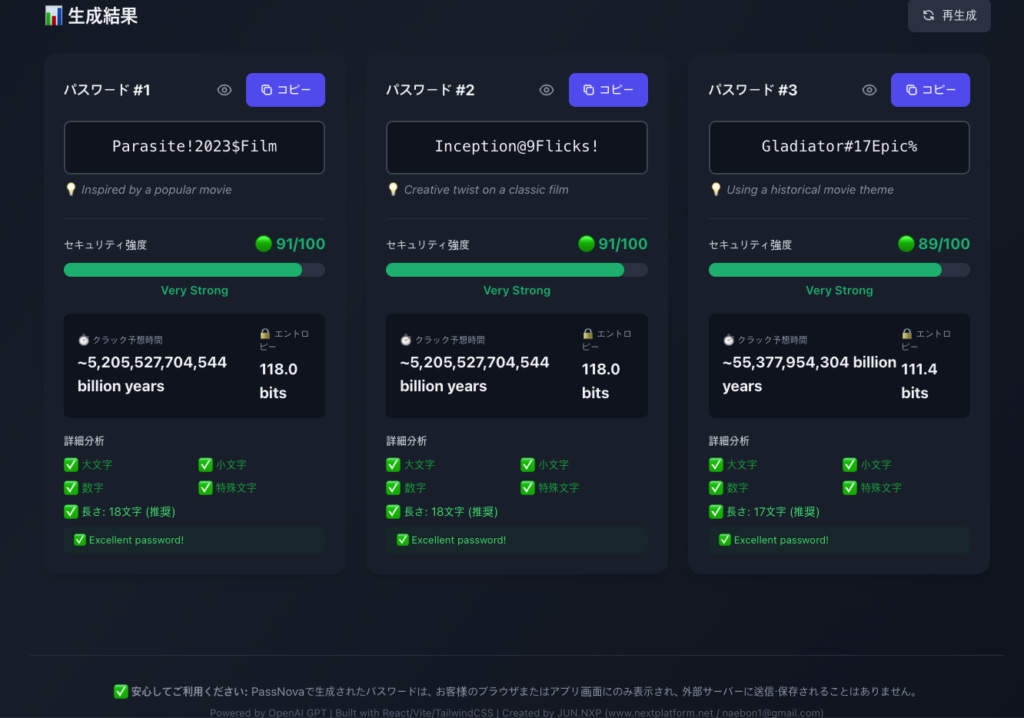
Task: Click Password #1 security strength bar
Action: tap(194, 270)
